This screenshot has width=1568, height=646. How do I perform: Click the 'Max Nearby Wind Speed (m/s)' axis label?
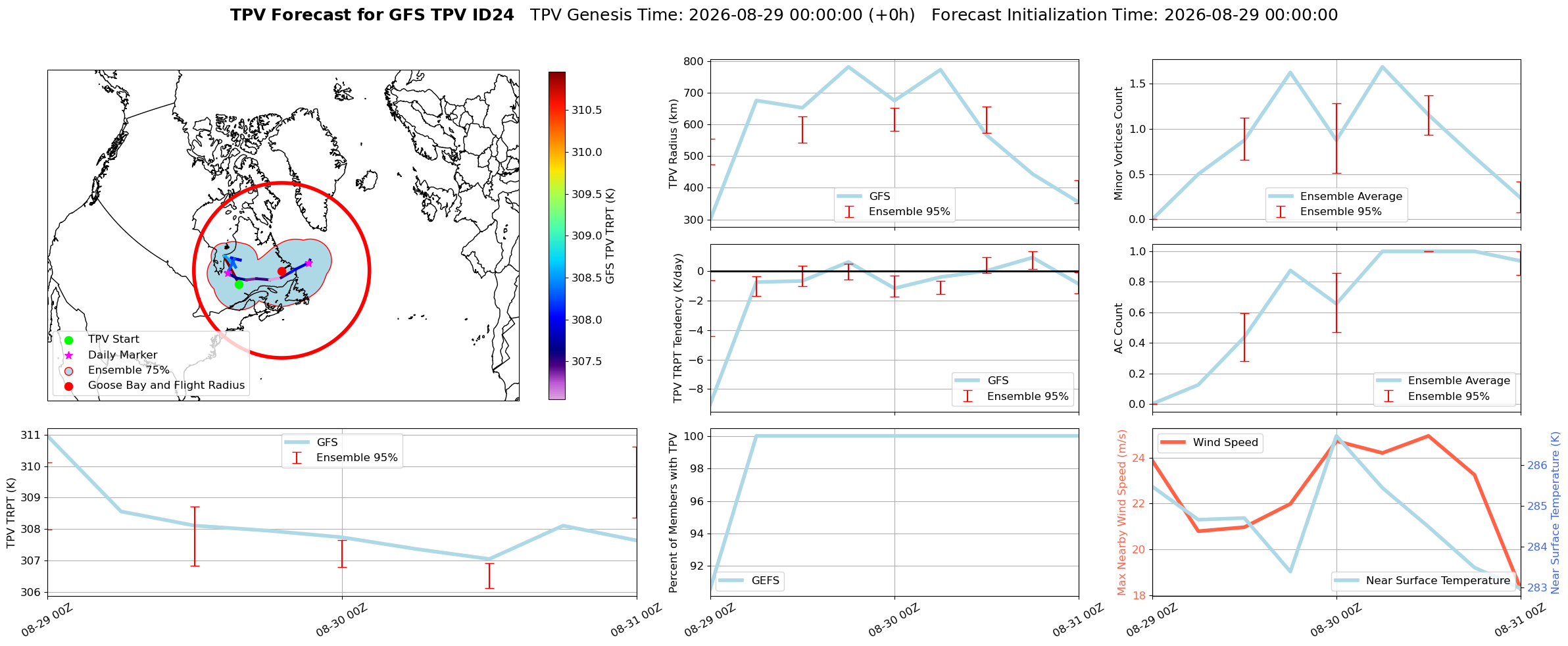(x=1122, y=513)
